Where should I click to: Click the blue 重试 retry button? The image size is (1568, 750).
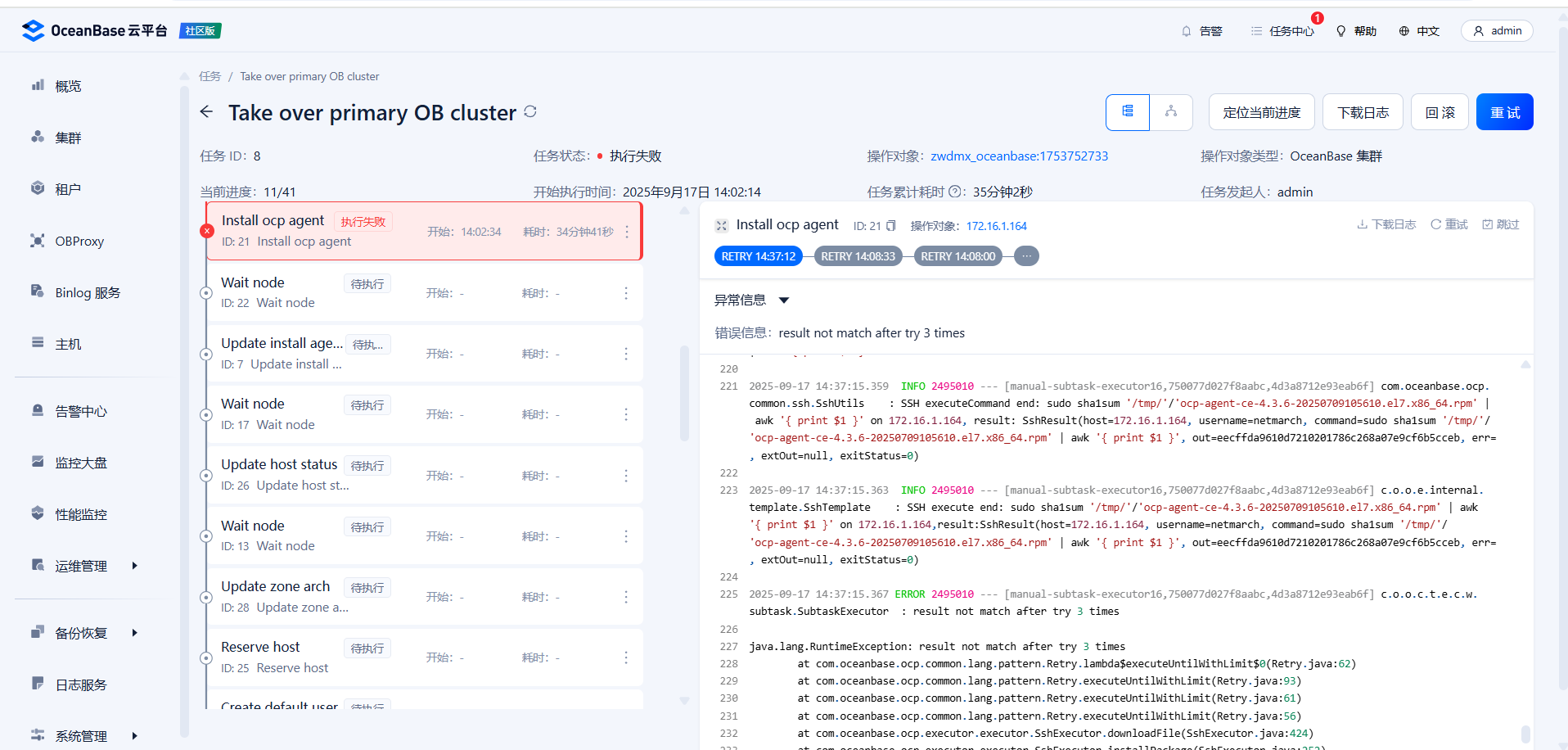coord(1504,112)
